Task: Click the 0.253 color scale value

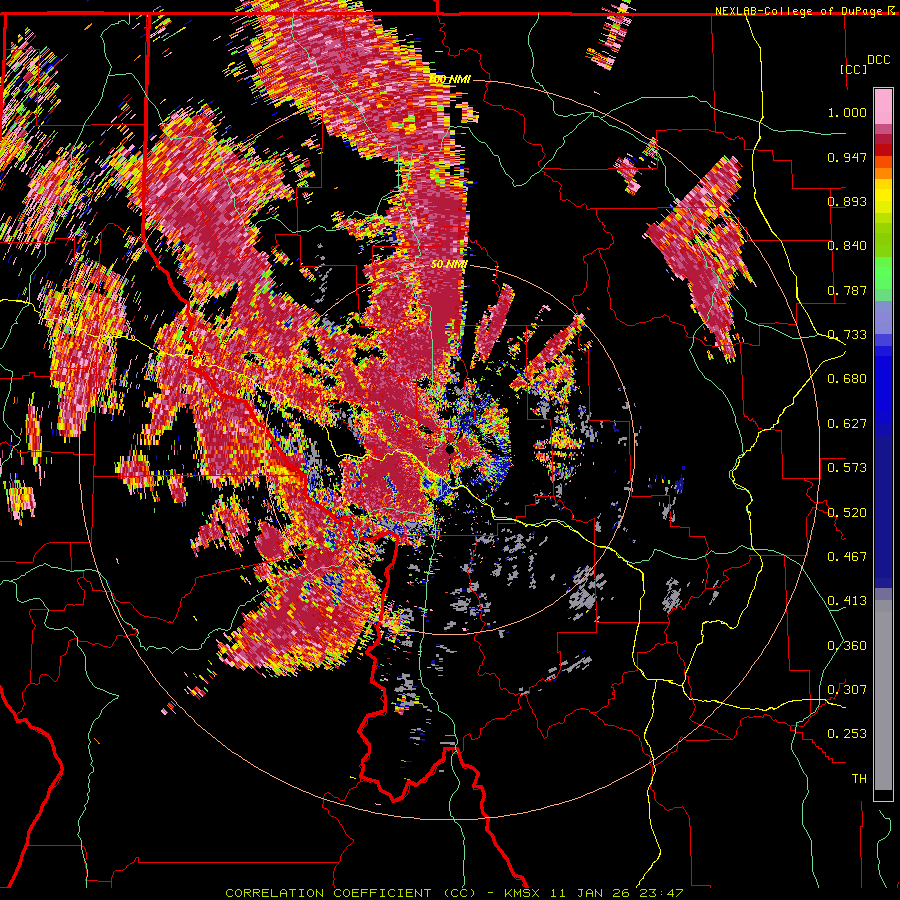Action: click(x=847, y=734)
